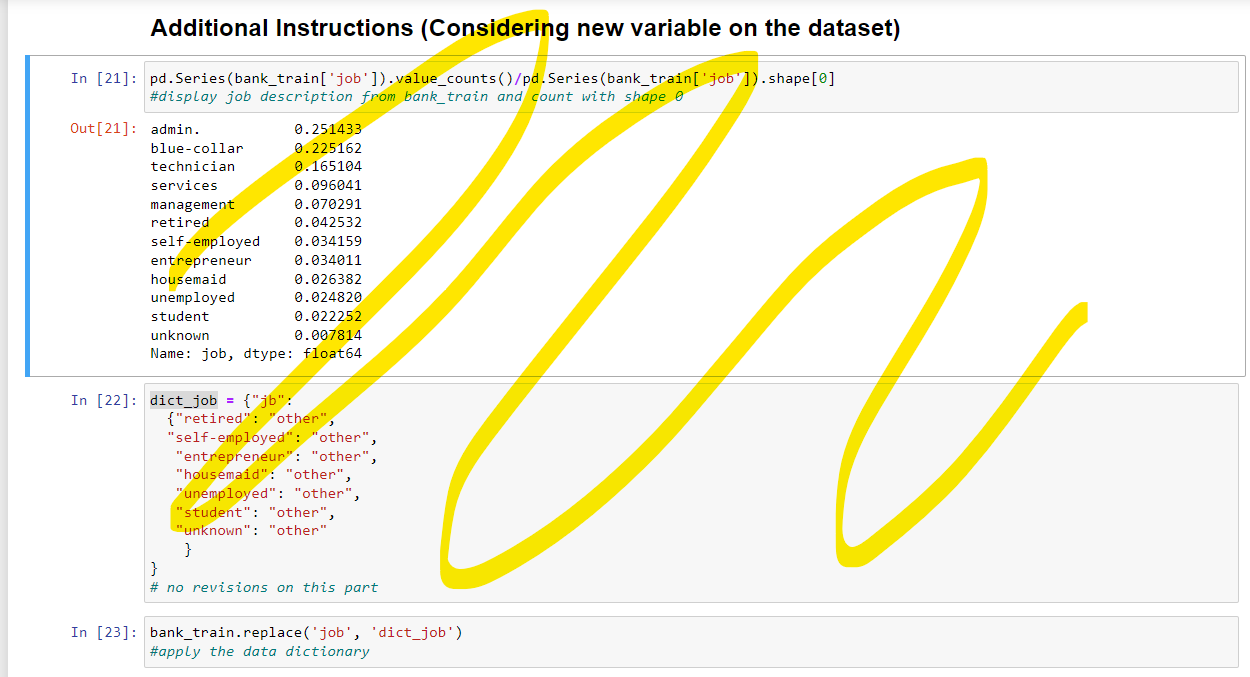The width and height of the screenshot is (1250, 677).
Task: Click the value 0.042532 in the output
Action: (x=328, y=222)
